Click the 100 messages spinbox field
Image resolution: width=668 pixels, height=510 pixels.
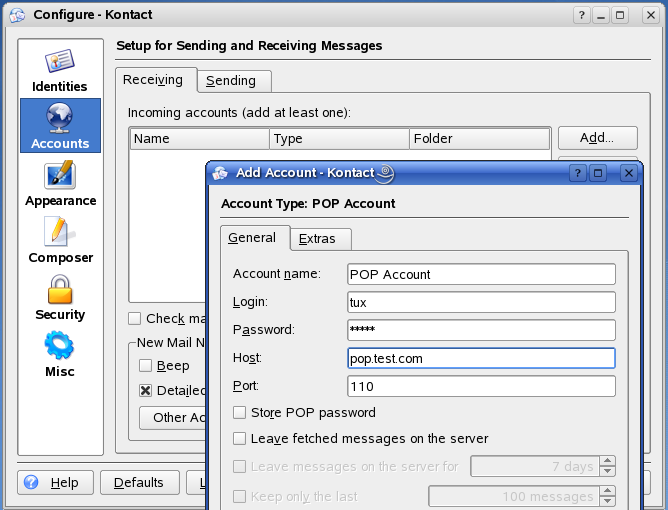click(514, 496)
